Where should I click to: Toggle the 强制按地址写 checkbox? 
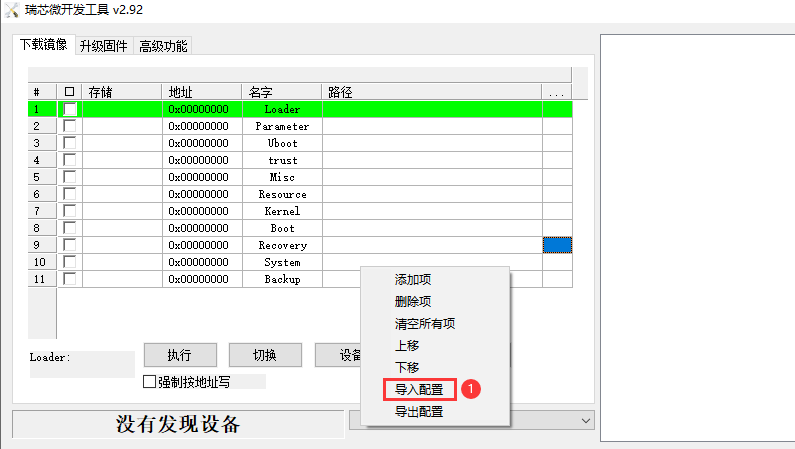click(x=149, y=382)
